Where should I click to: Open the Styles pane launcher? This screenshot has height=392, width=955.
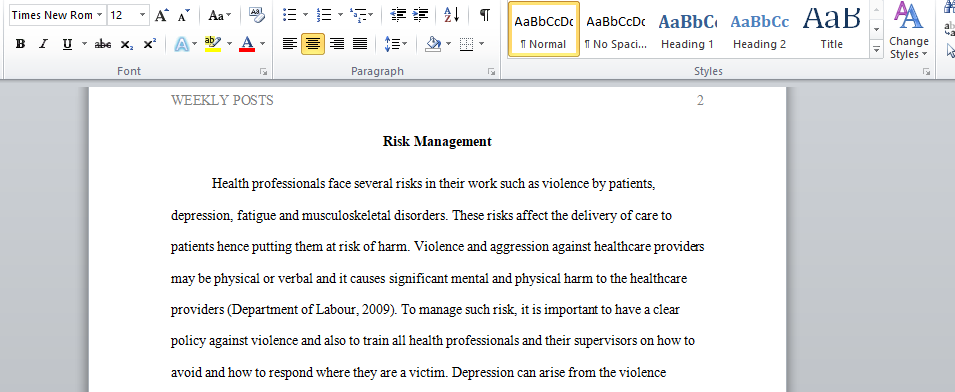coord(926,72)
